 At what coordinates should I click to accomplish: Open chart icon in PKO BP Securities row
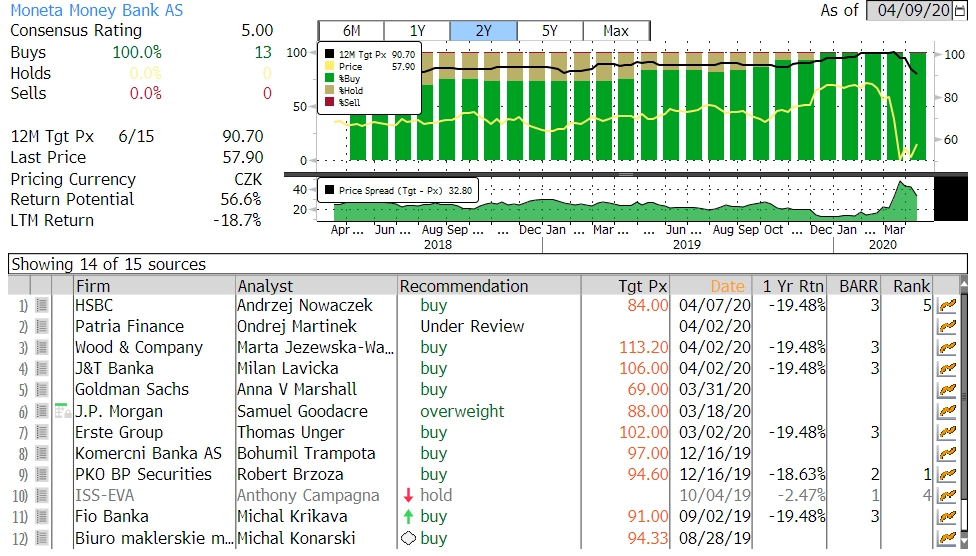pos(947,474)
